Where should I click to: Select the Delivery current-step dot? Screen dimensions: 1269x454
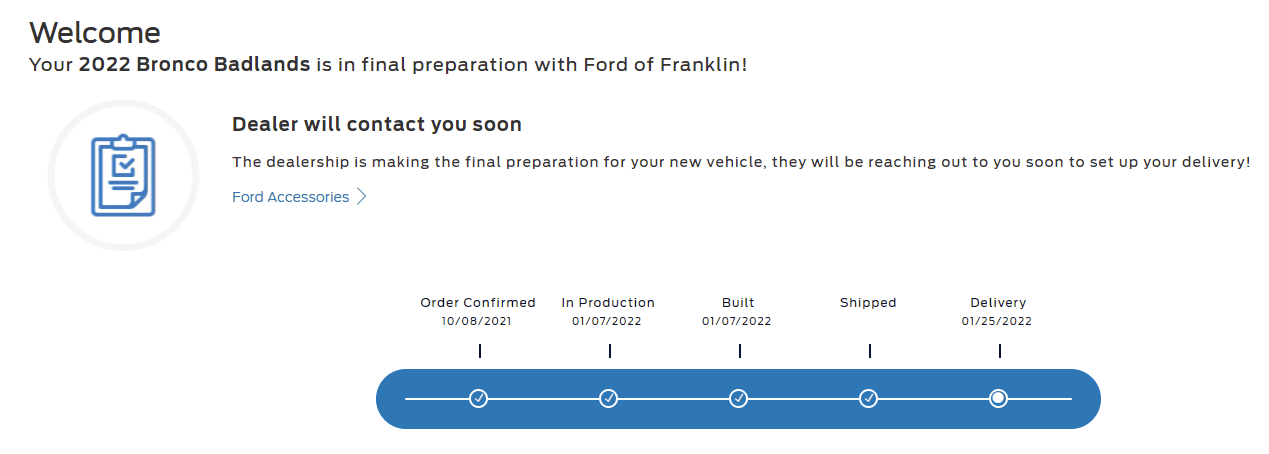(x=998, y=399)
